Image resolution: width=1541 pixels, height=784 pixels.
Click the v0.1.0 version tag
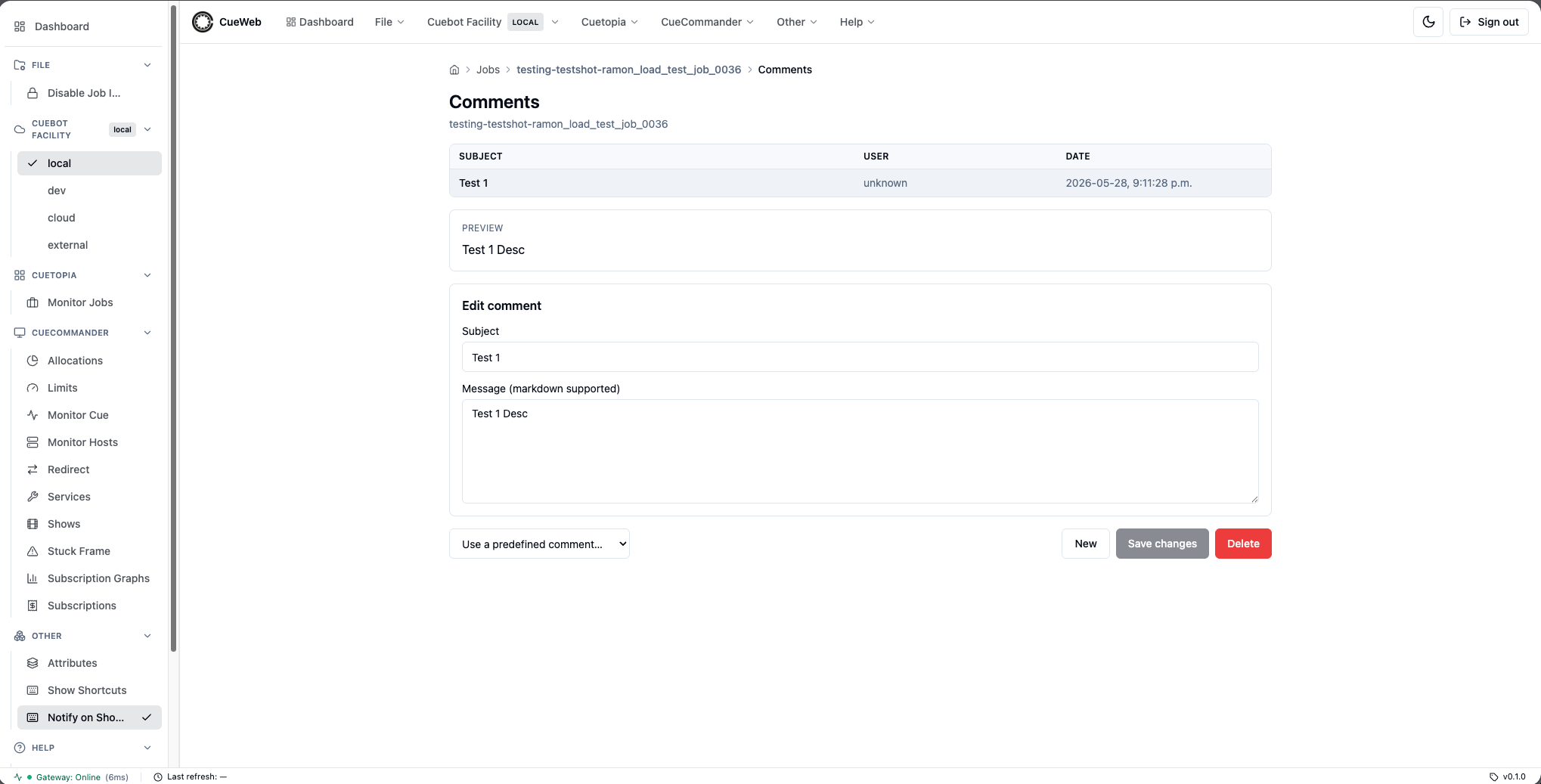tap(1507, 776)
